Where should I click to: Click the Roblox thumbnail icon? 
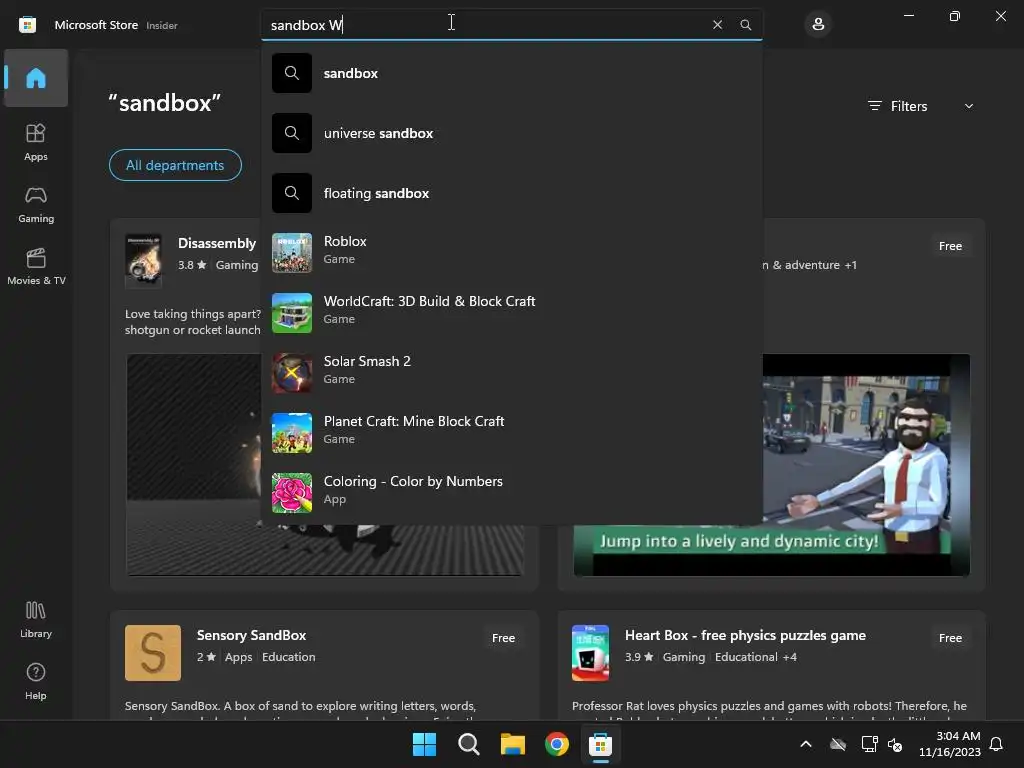292,253
